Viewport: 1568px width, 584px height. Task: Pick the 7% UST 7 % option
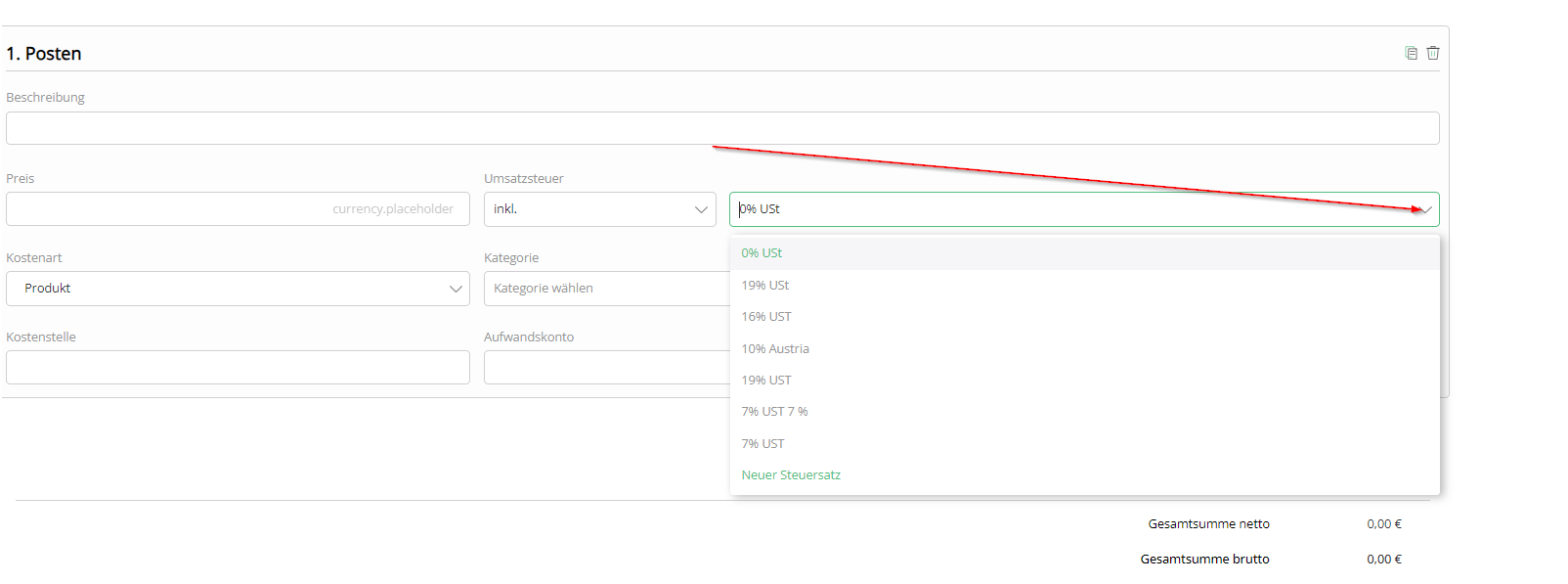[1084, 412]
